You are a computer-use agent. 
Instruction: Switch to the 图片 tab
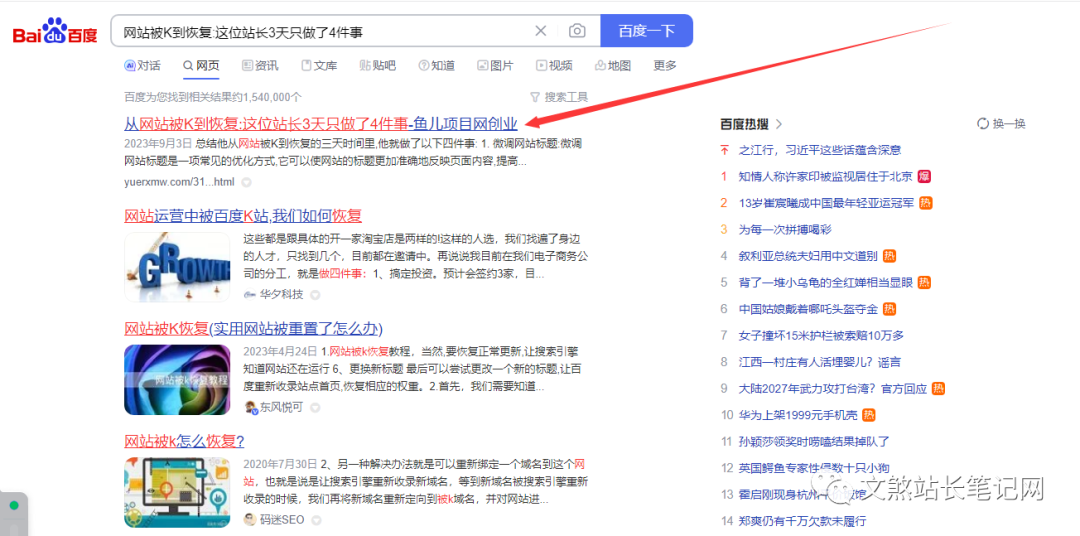pos(494,66)
